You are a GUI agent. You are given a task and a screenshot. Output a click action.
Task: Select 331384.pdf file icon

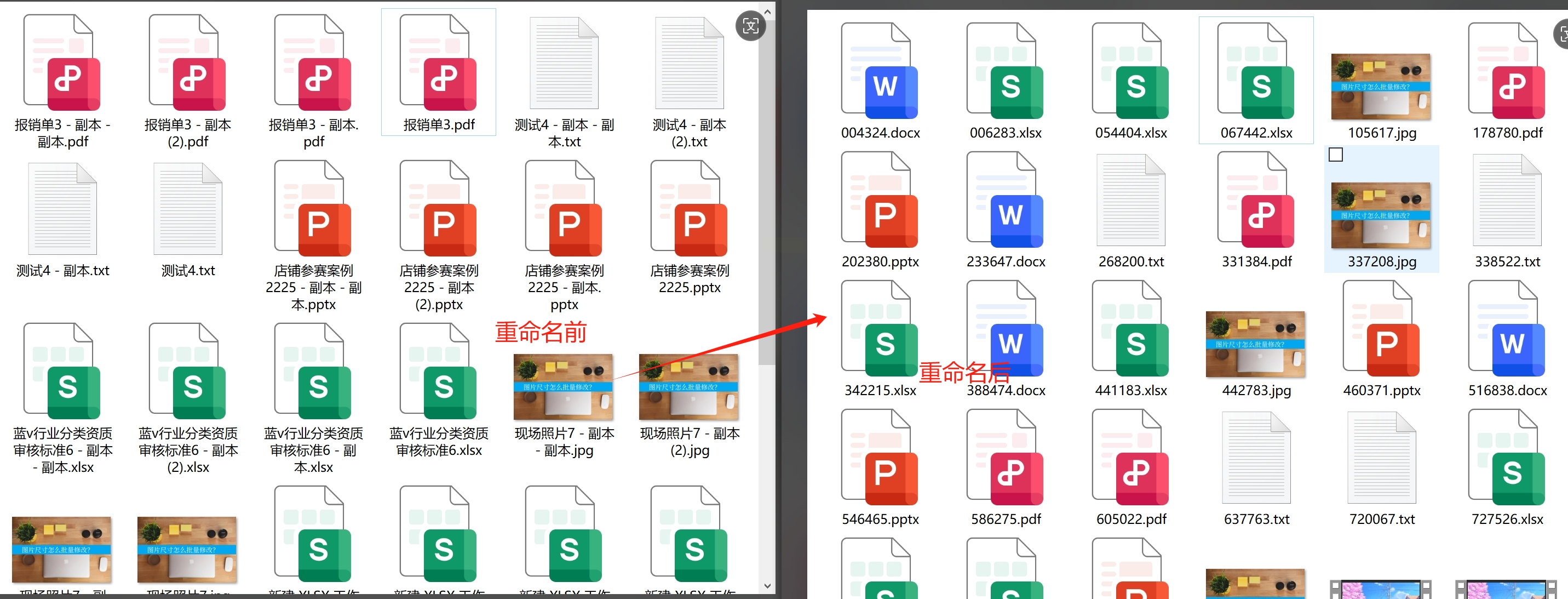1256,199
